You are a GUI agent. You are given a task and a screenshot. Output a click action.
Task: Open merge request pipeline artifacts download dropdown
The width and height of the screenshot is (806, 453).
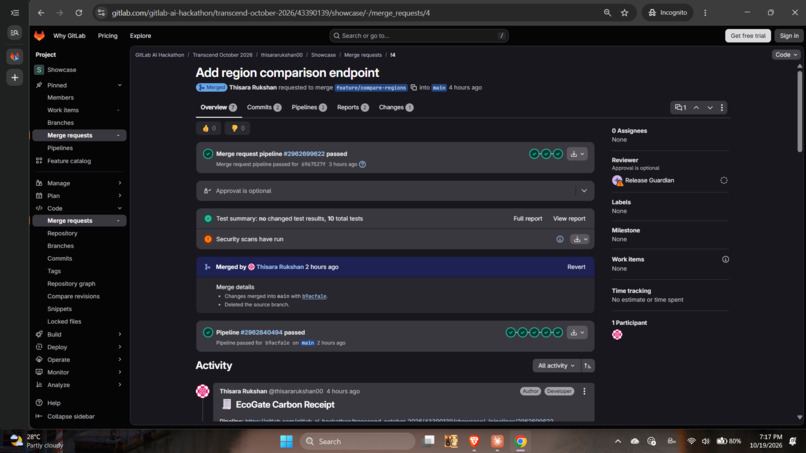click(577, 154)
